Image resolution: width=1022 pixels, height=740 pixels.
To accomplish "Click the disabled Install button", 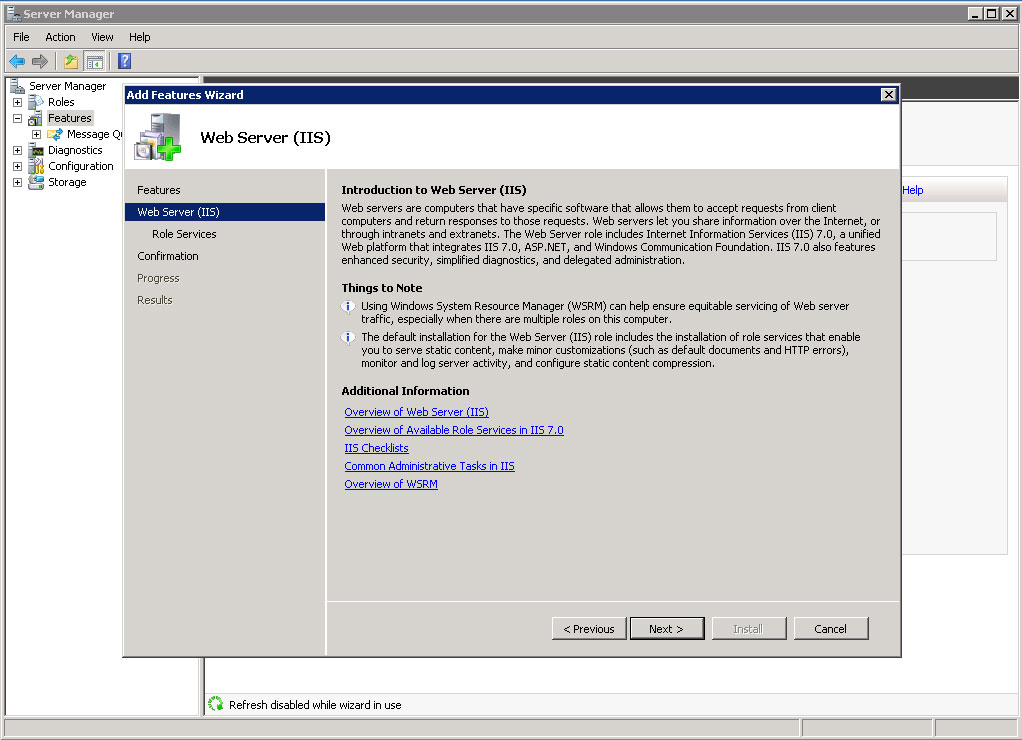I will pyautogui.click(x=749, y=629).
